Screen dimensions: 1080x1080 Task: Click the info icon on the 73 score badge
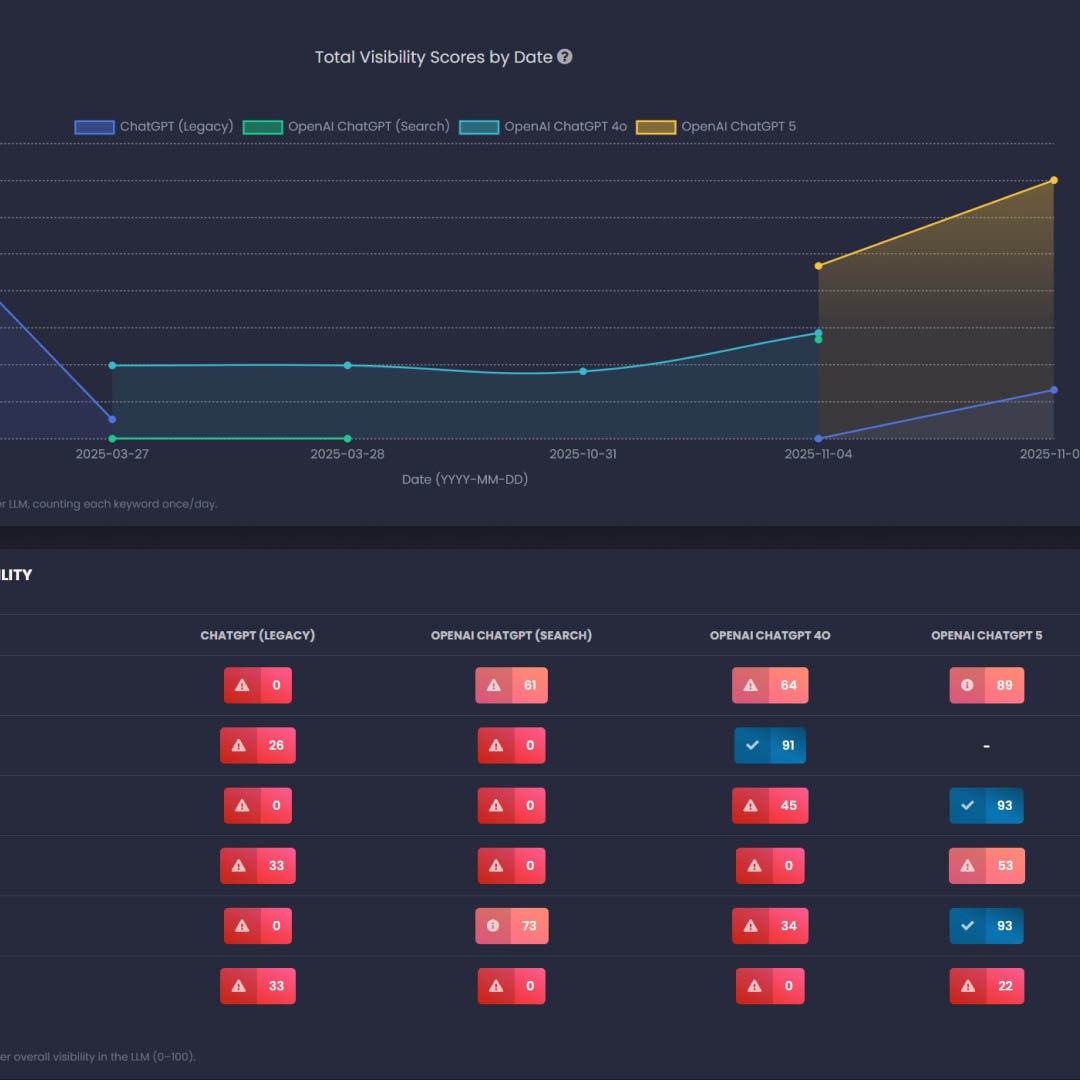point(493,926)
